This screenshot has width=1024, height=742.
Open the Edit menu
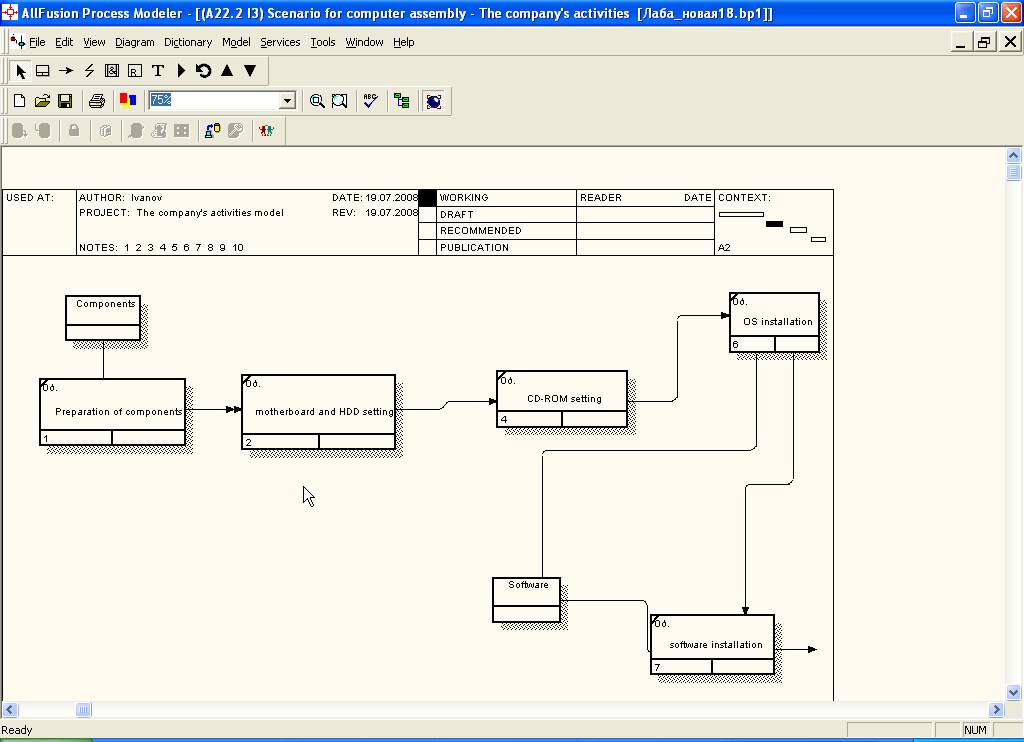coord(64,42)
